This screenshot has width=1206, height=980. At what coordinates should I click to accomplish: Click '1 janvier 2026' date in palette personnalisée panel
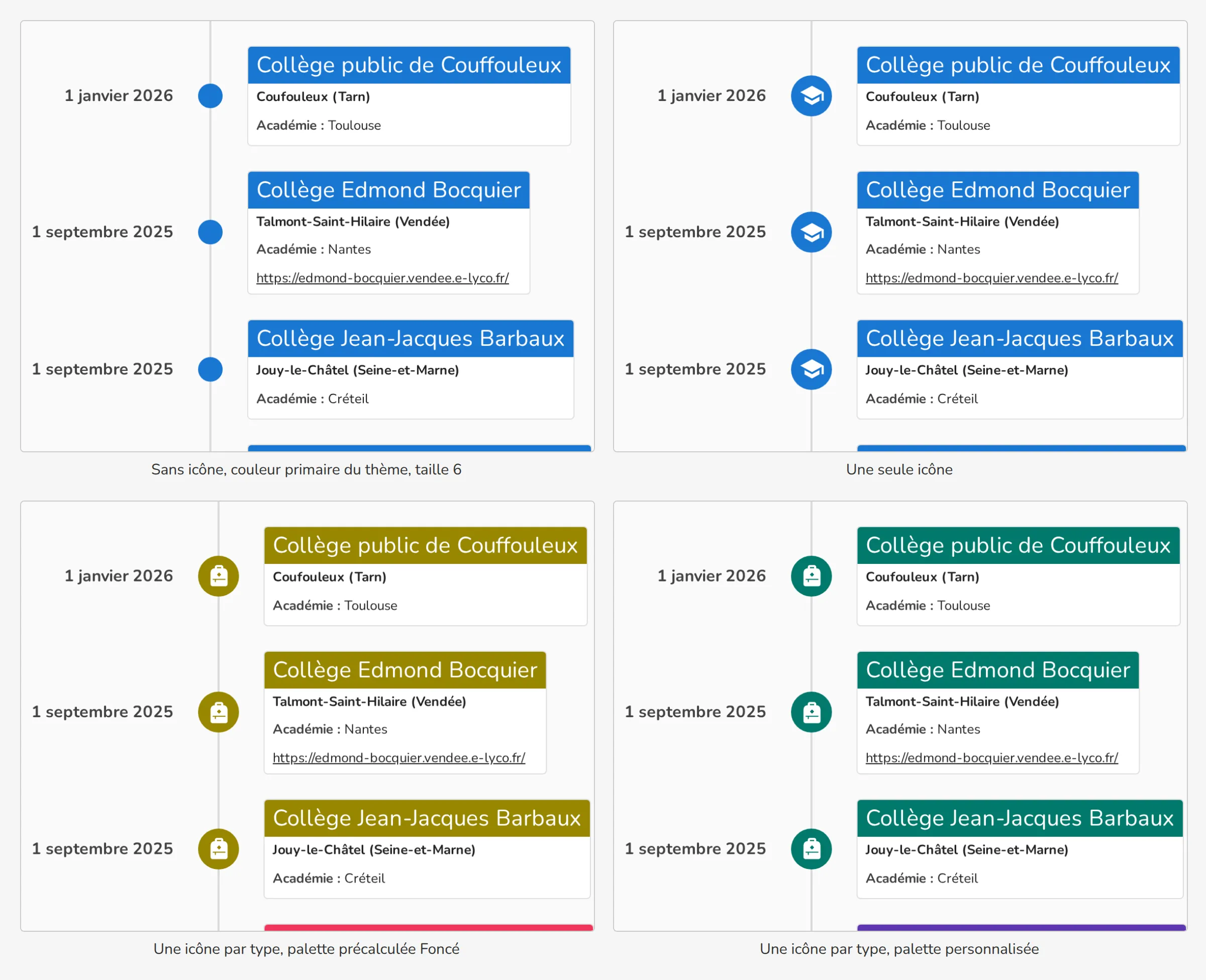[712, 576]
